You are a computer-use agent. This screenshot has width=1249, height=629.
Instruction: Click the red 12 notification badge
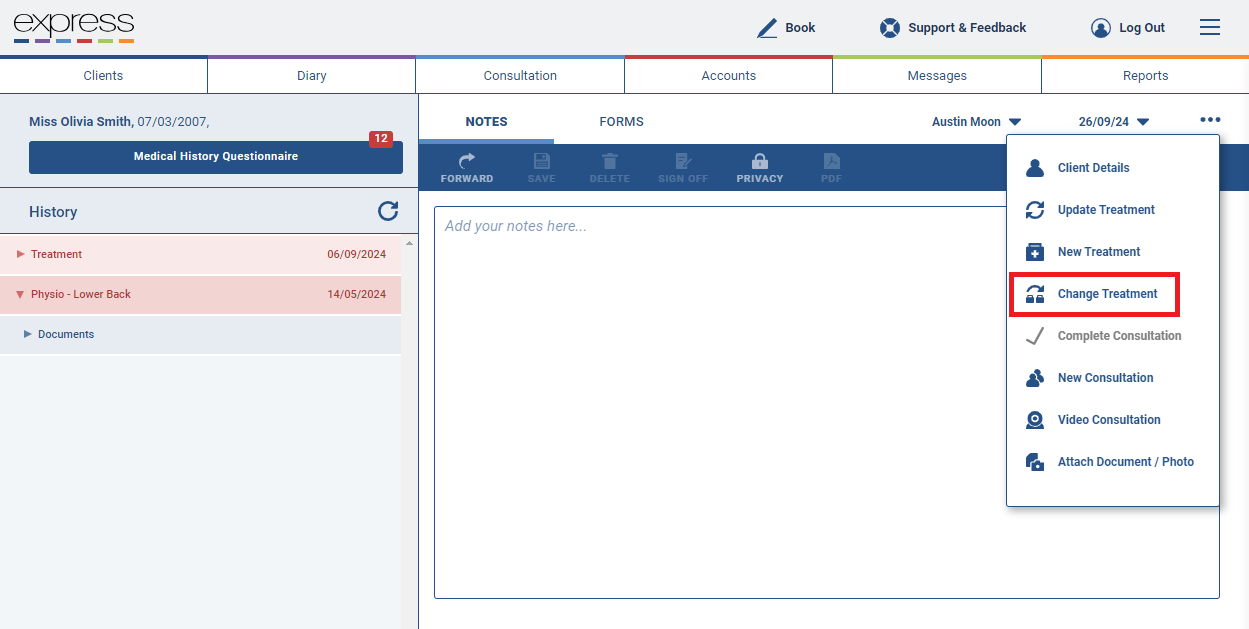(x=380, y=139)
